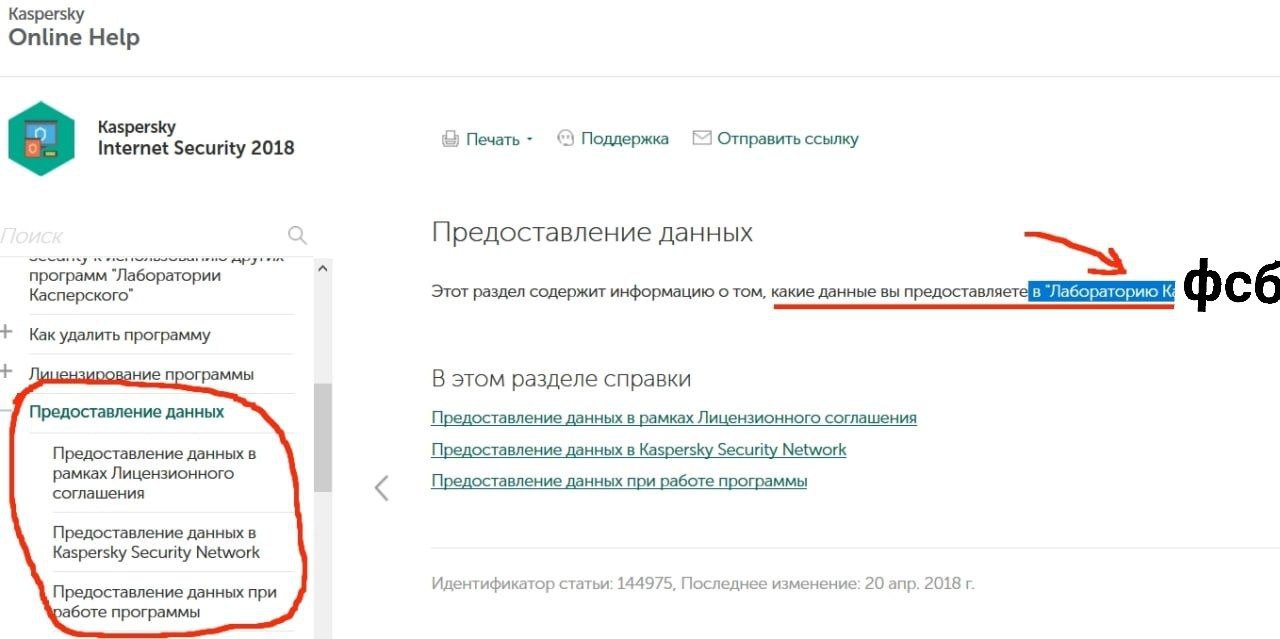The width and height of the screenshot is (1280, 639).
Task: Click the Kaspersky Internet Security 2018 product icon
Action: pos(42,138)
